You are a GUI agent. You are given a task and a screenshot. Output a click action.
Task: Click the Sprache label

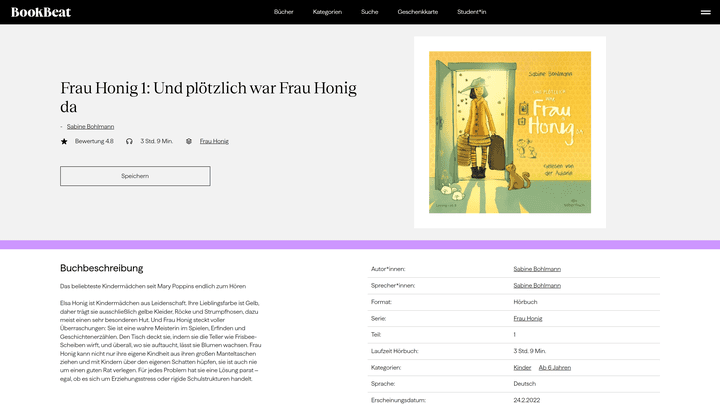383,383
